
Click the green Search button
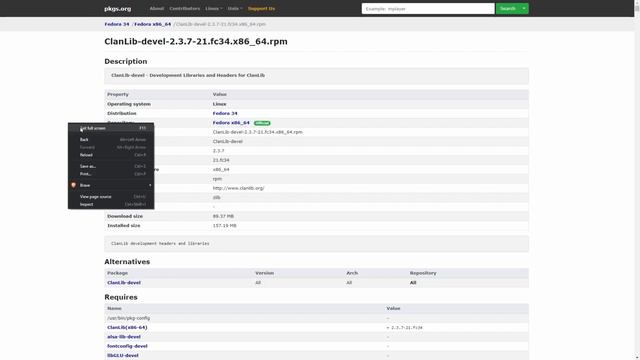click(508, 9)
